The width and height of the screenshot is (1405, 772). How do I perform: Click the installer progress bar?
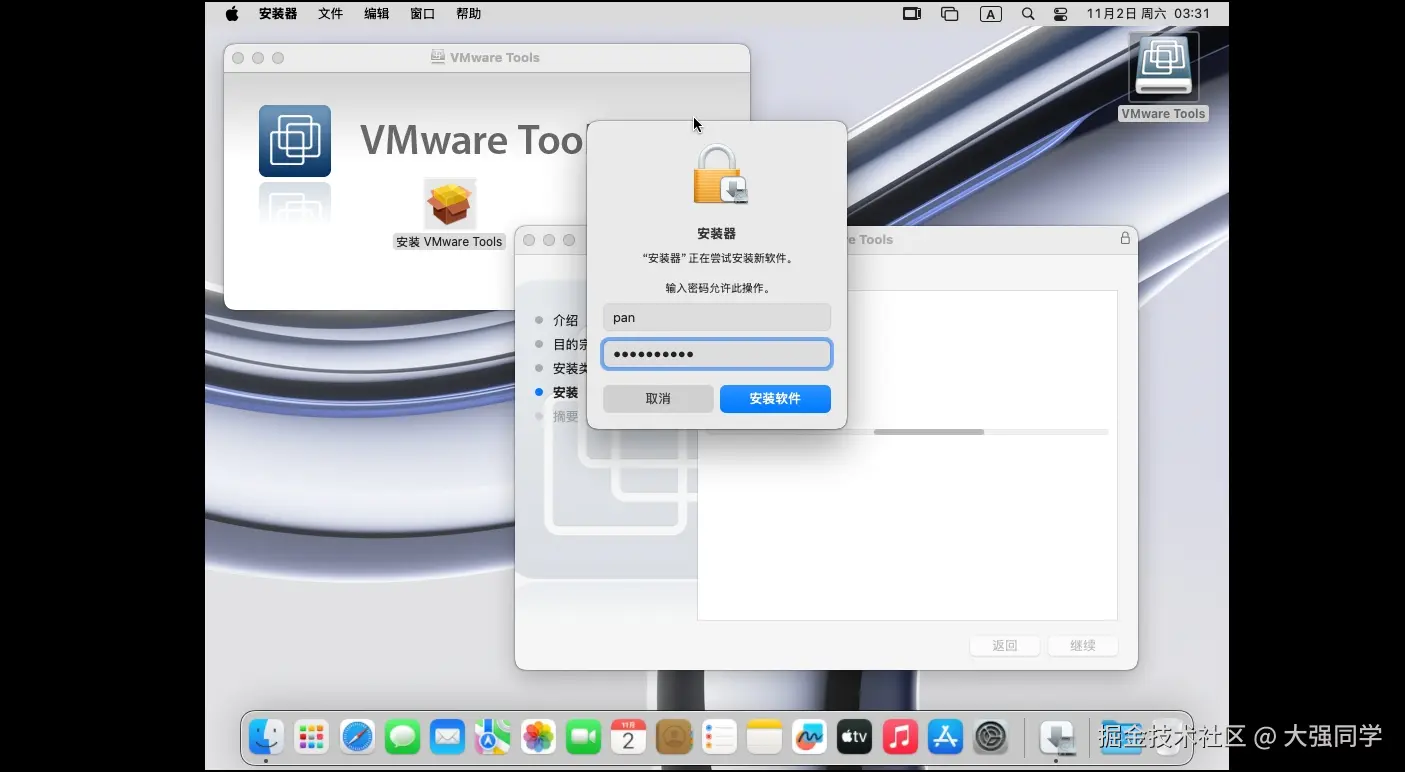click(x=908, y=432)
